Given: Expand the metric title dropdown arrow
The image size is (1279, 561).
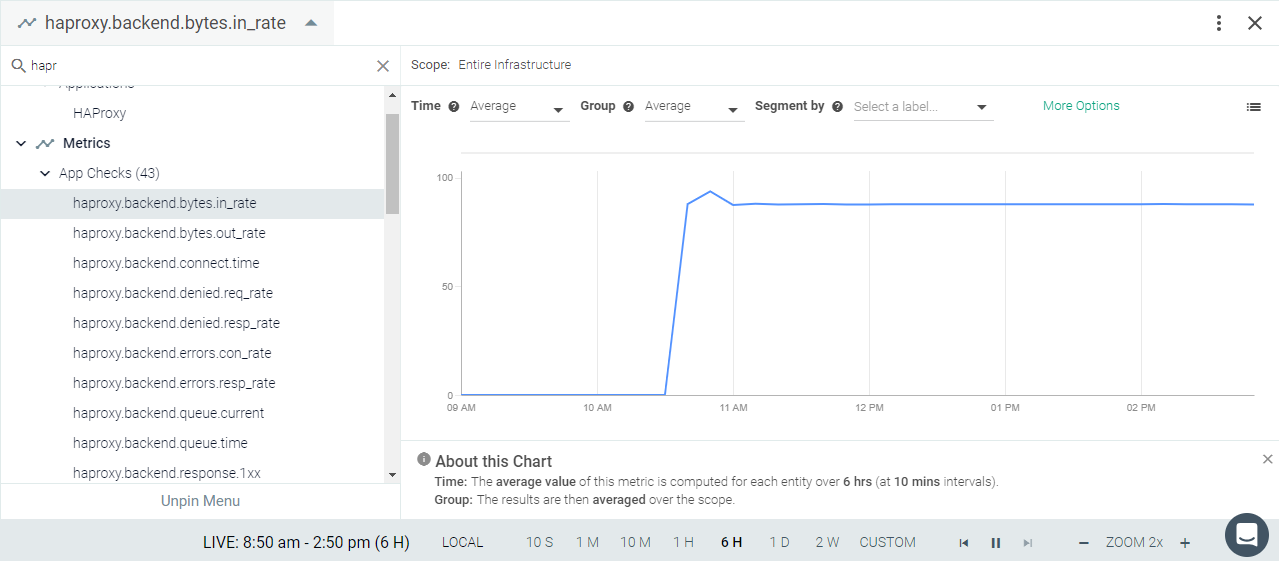Looking at the screenshot, I should click(x=311, y=23).
